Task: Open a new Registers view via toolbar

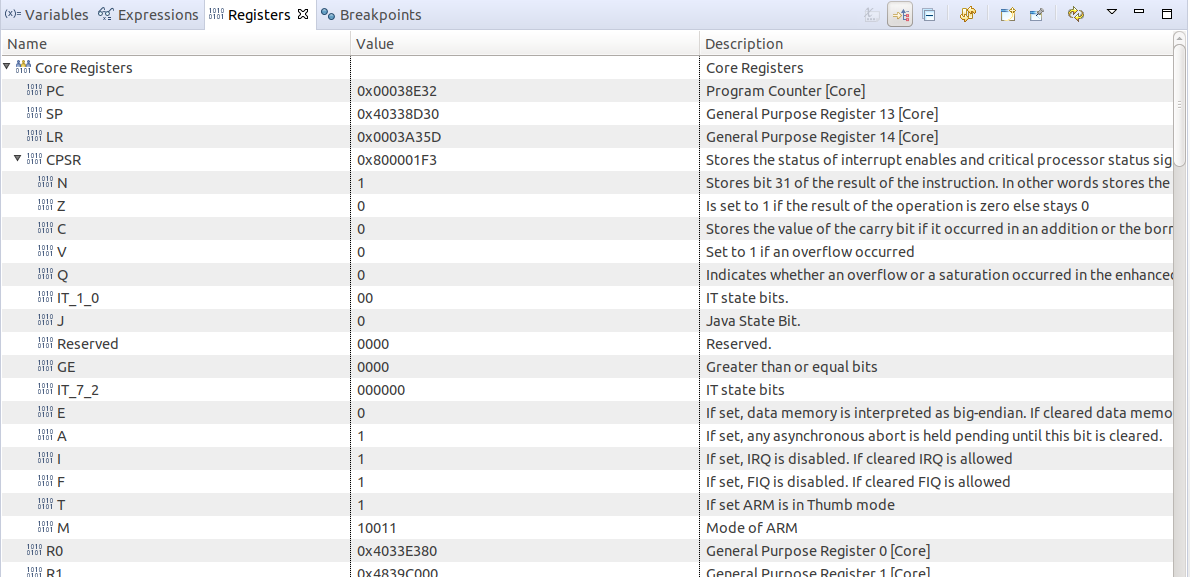Action: (1008, 15)
